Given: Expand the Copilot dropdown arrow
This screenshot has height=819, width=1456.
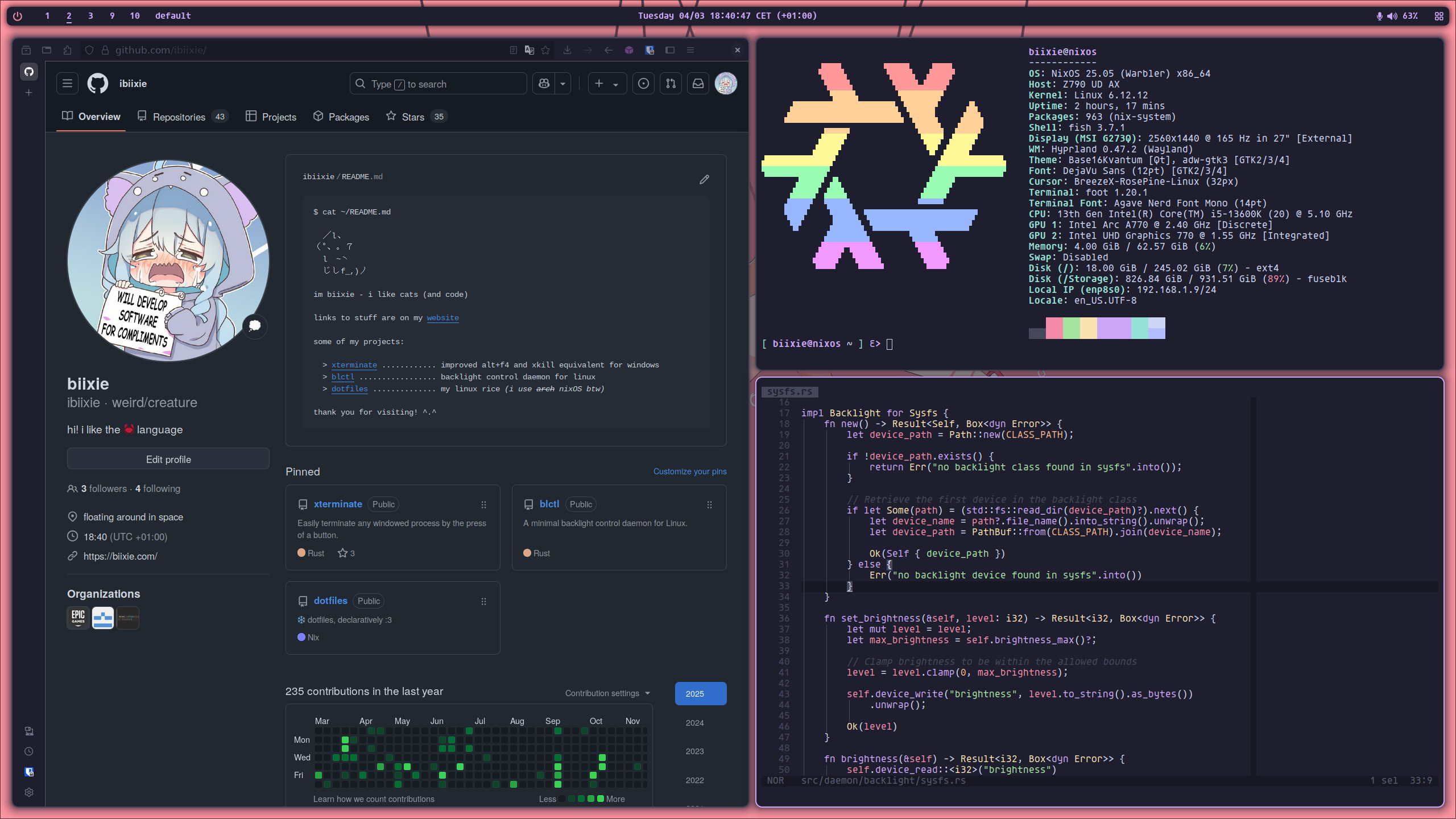Looking at the screenshot, I should coord(562,84).
